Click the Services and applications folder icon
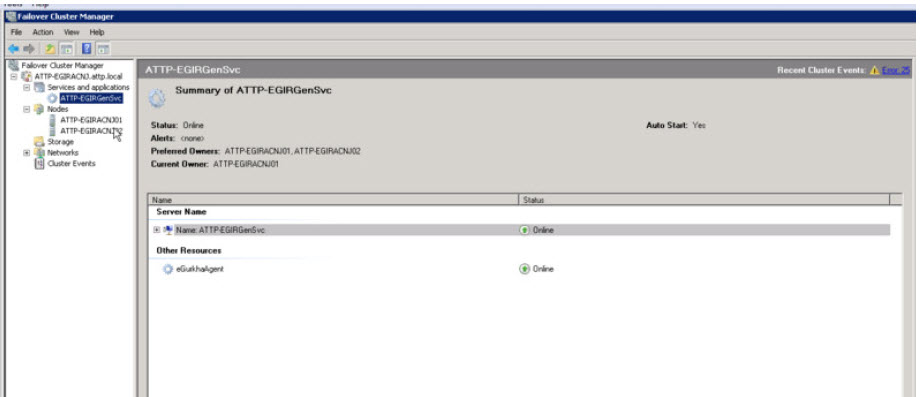The height and width of the screenshot is (397, 921). pos(39,87)
